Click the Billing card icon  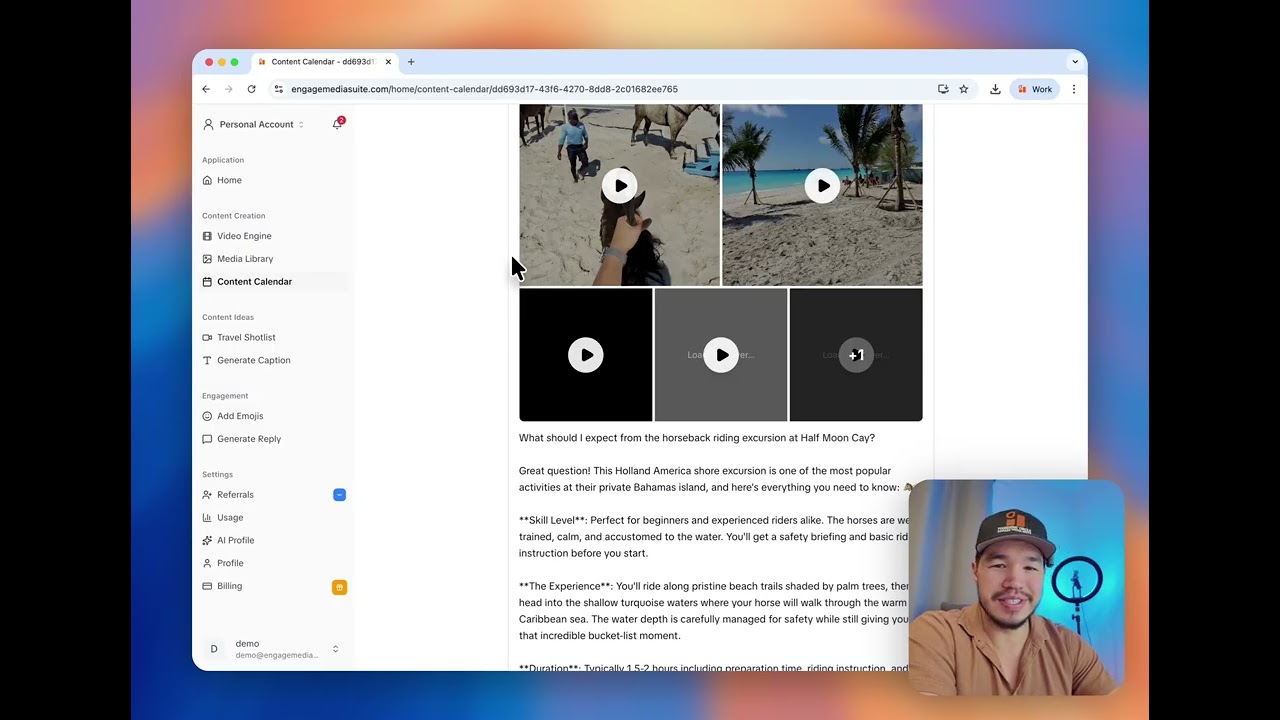point(207,586)
